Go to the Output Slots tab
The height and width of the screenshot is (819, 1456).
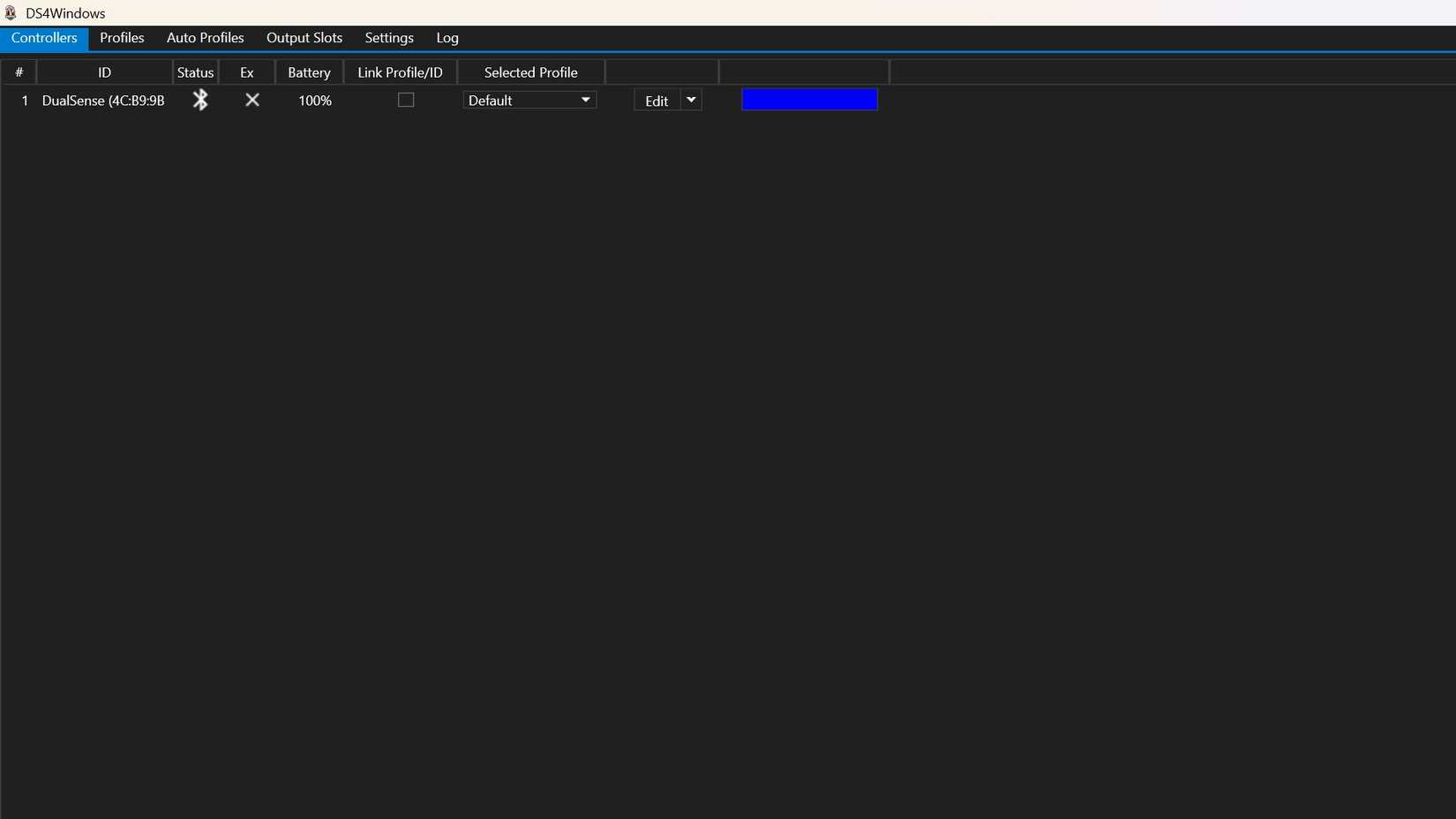(304, 38)
